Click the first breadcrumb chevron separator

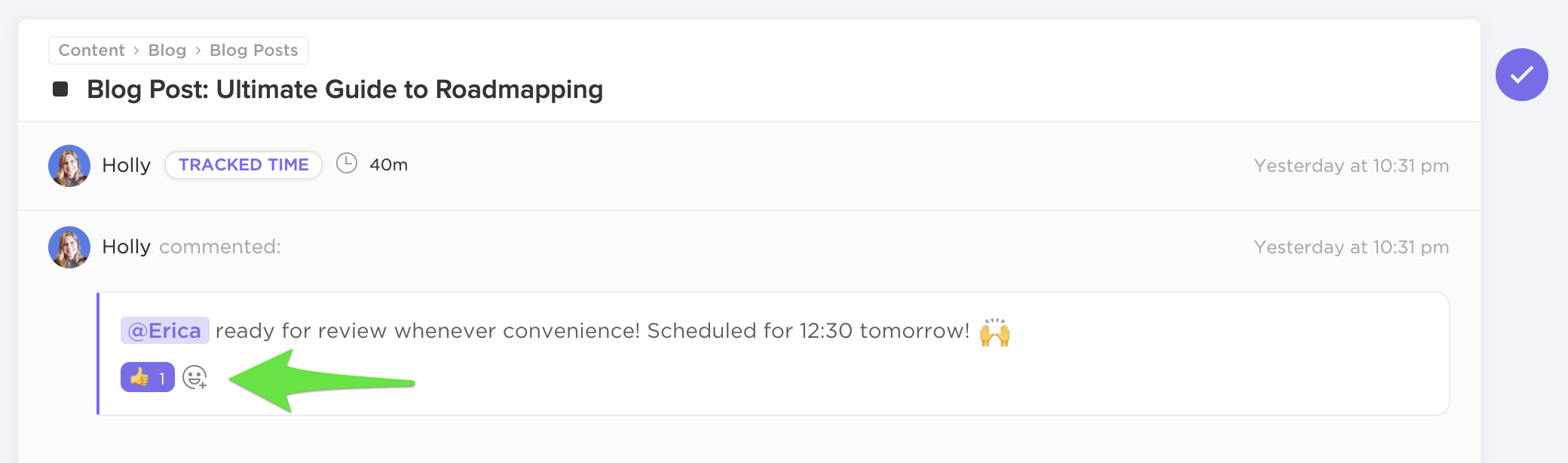[136, 51]
